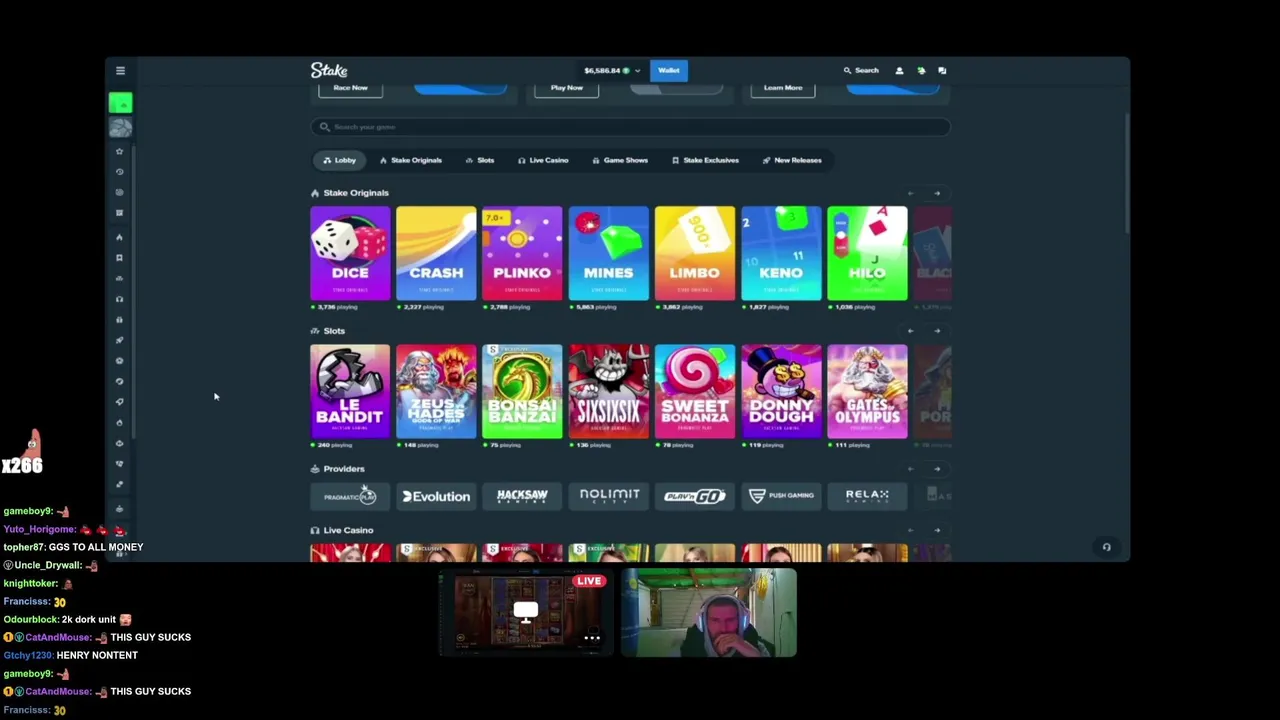Open Favourites star icon in sidebar

click(x=120, y=151)
